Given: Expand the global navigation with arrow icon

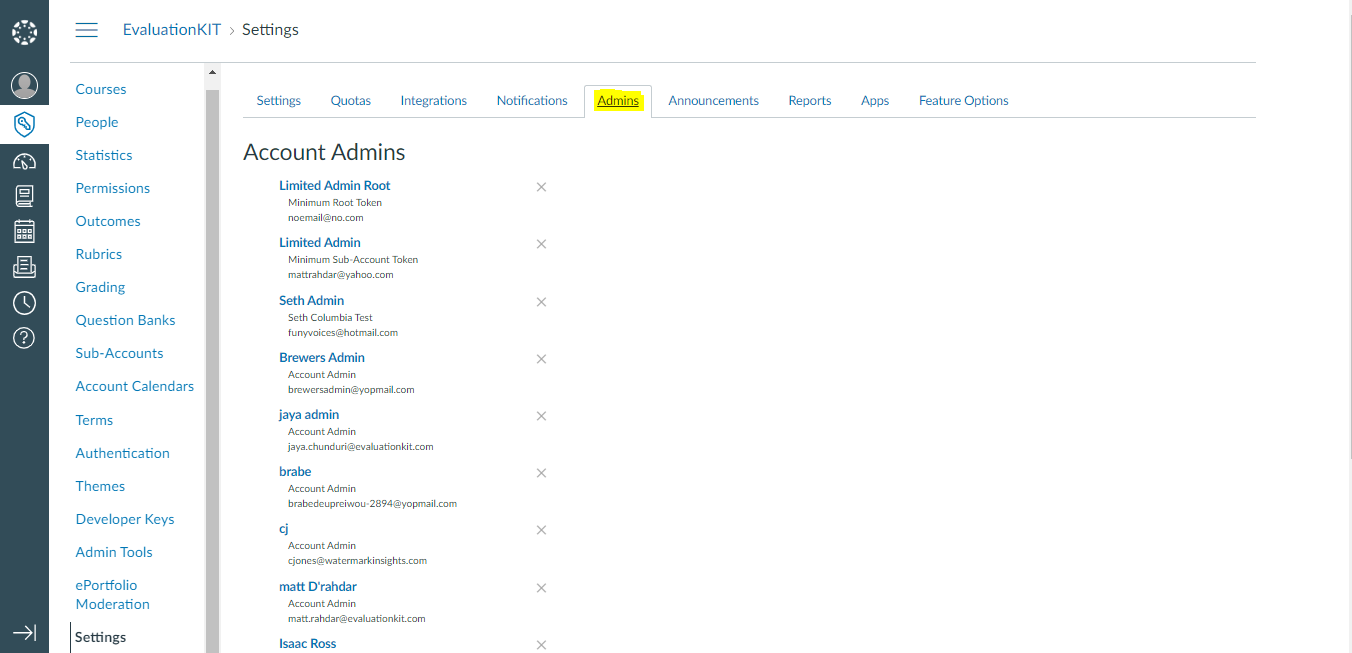Looking at the screenshot, I should click(24, 633).
